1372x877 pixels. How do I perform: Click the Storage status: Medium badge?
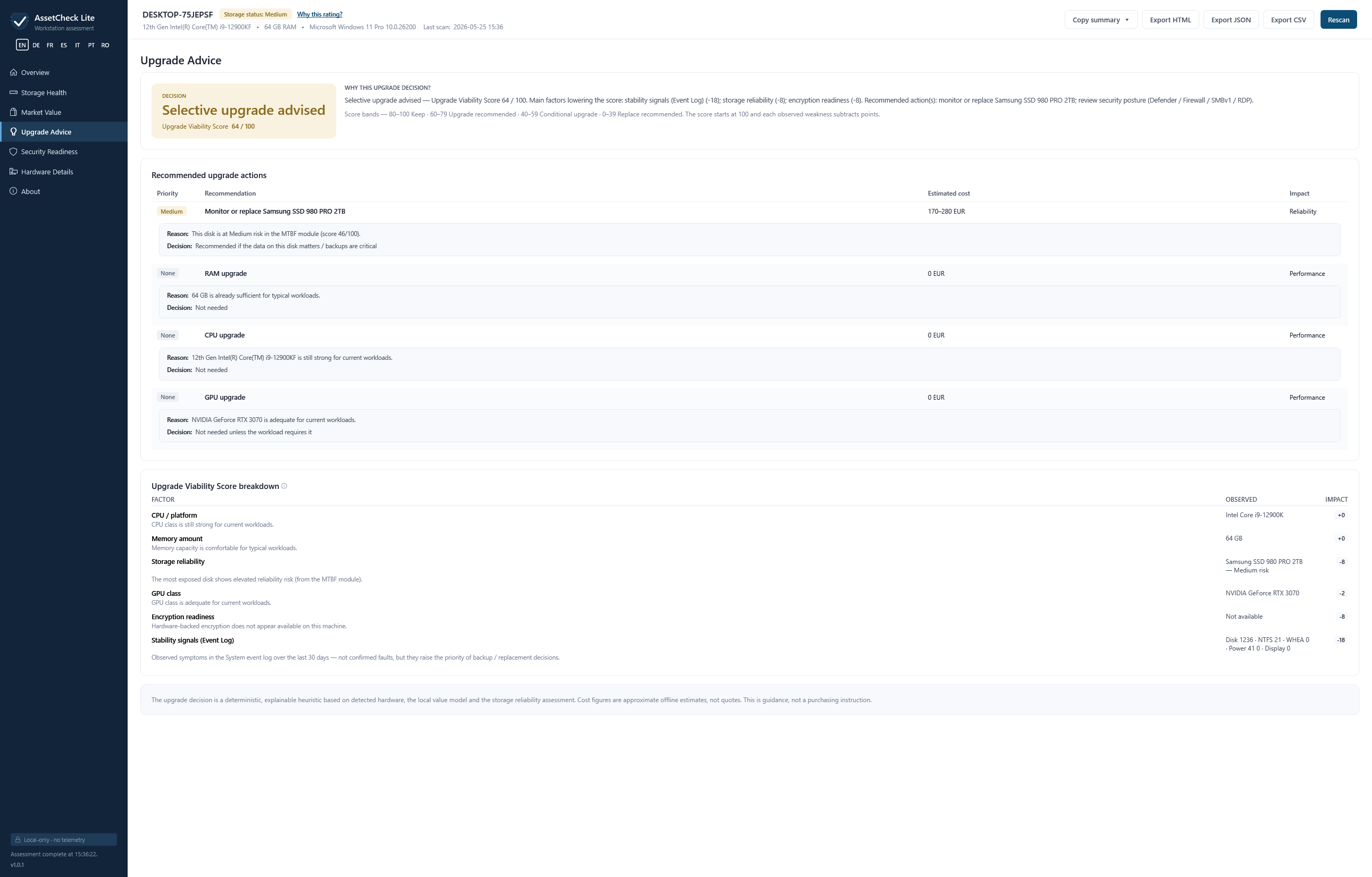point(255,14)
